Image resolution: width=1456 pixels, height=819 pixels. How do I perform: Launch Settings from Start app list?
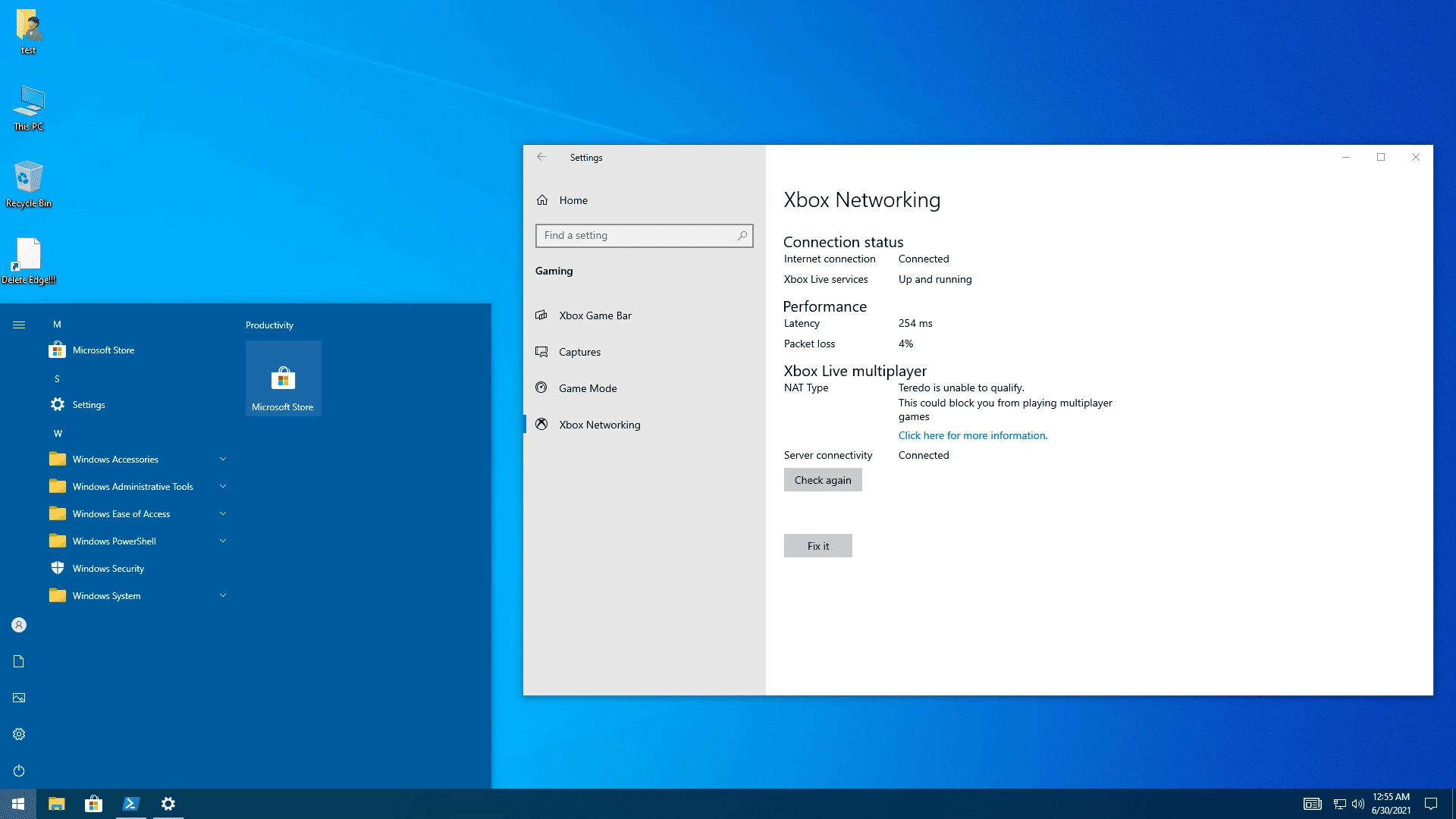tap(136, 405)
